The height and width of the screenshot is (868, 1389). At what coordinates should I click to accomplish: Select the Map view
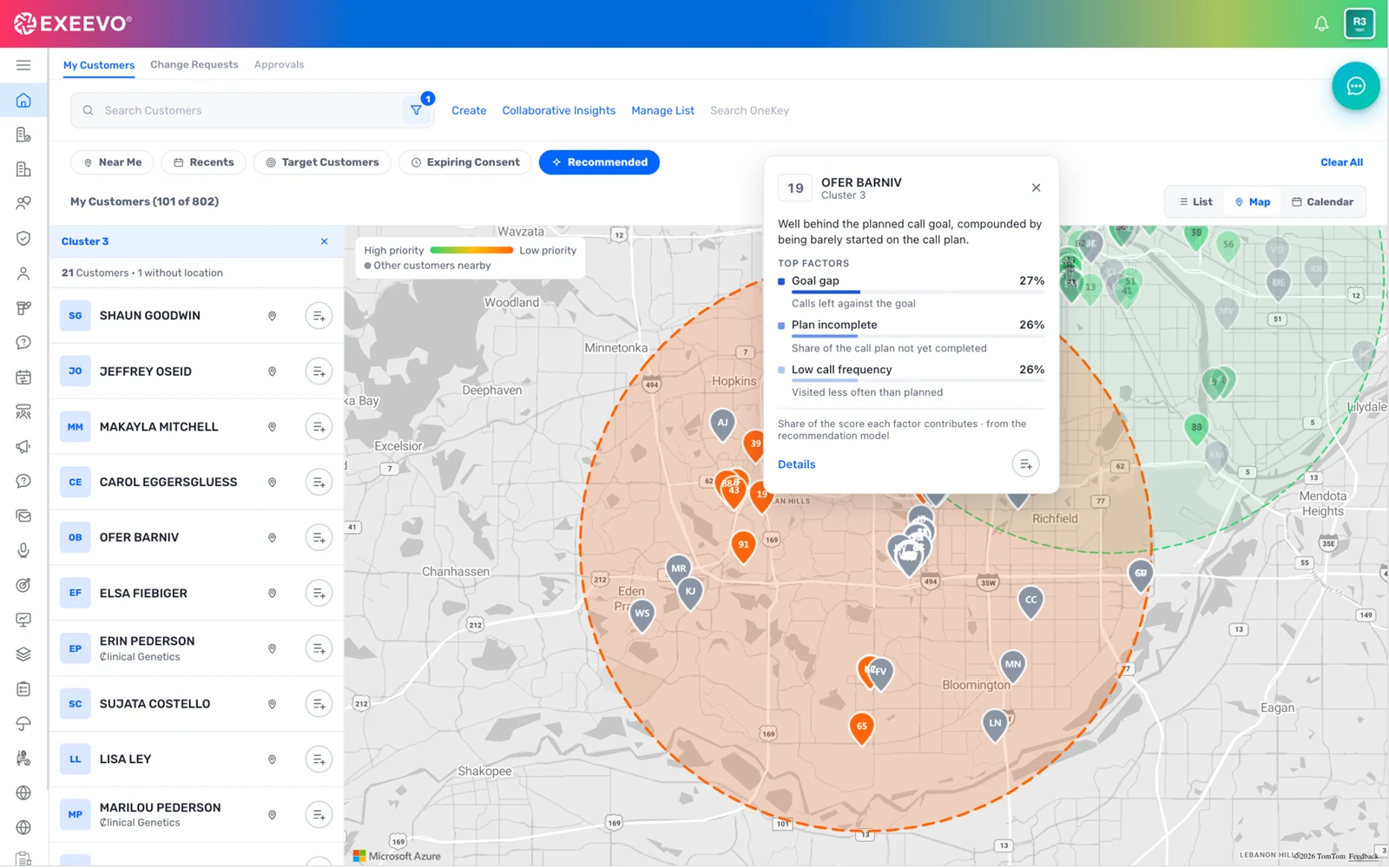[x=1253, y=201]
